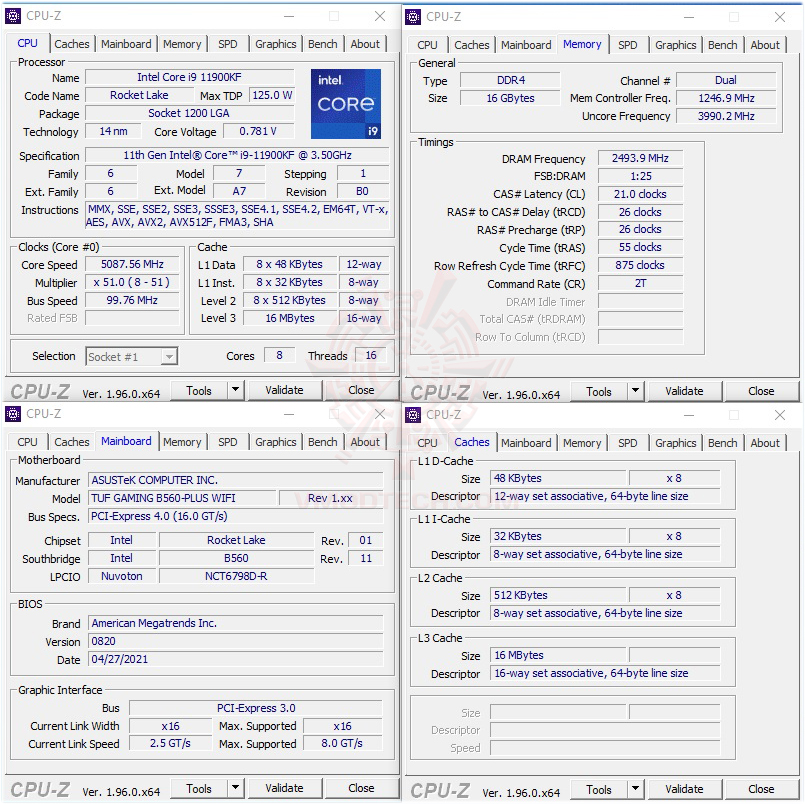Click the empty DRAM Idle Timer field

640,301
